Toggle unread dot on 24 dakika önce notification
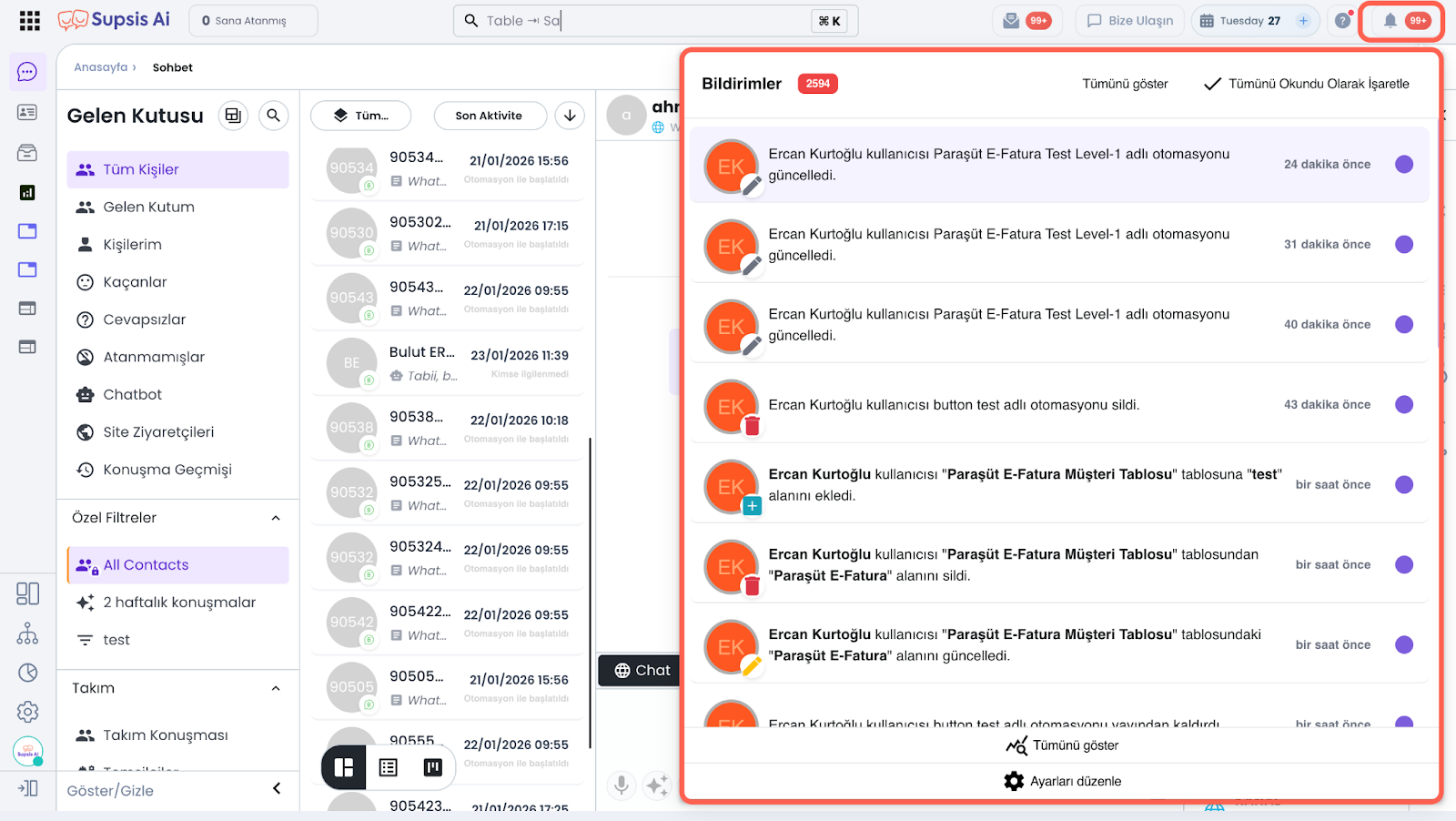1456x821 pixels. click(1404, 165)
